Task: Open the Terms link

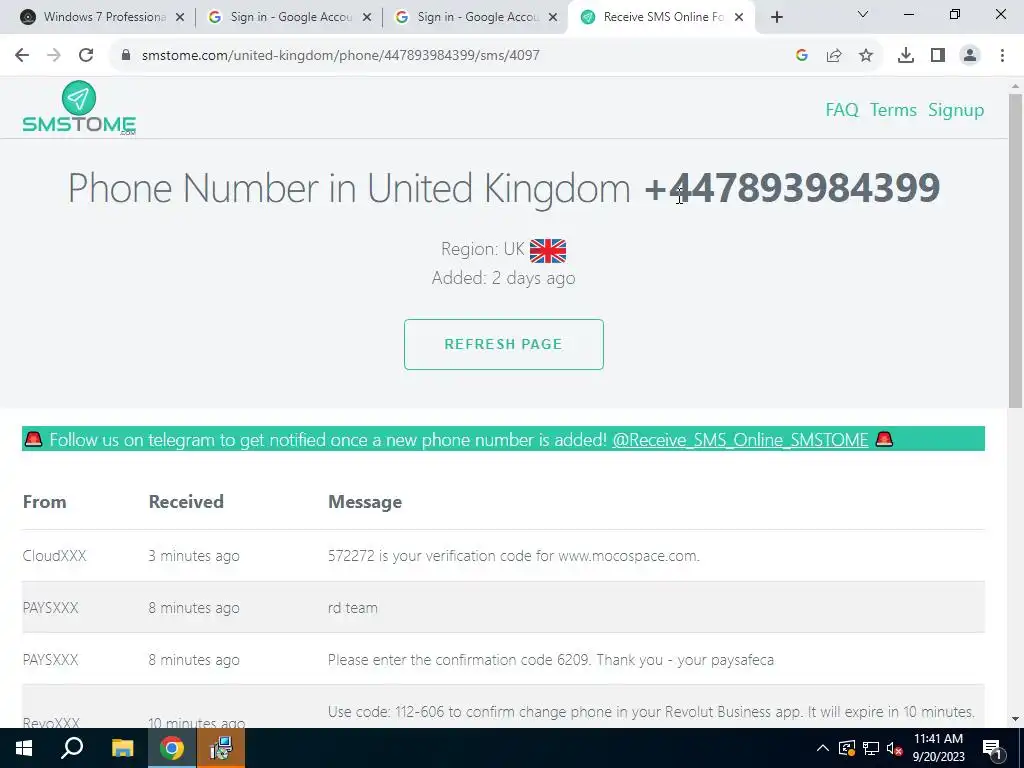Action: [x=893, y=110]
